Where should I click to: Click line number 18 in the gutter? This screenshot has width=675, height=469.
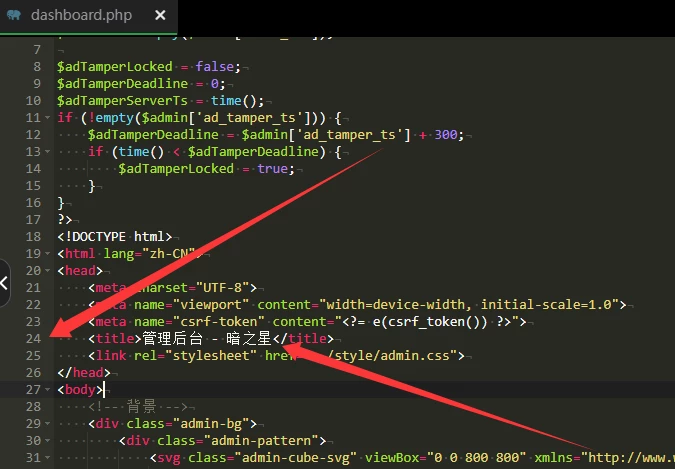tap(33, 237)
